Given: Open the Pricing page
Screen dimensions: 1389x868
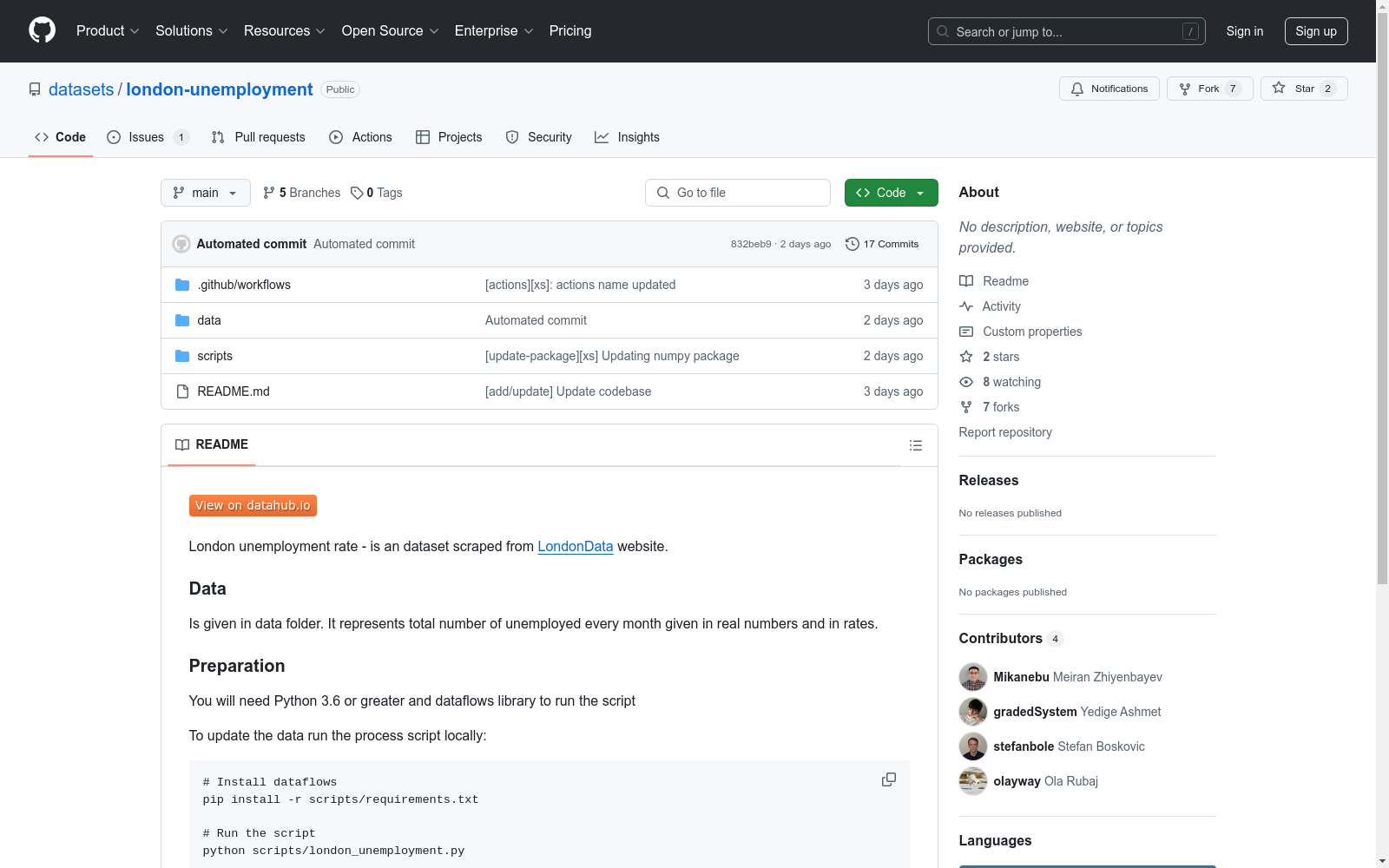Looking at the screenshot, I should 570,31.
